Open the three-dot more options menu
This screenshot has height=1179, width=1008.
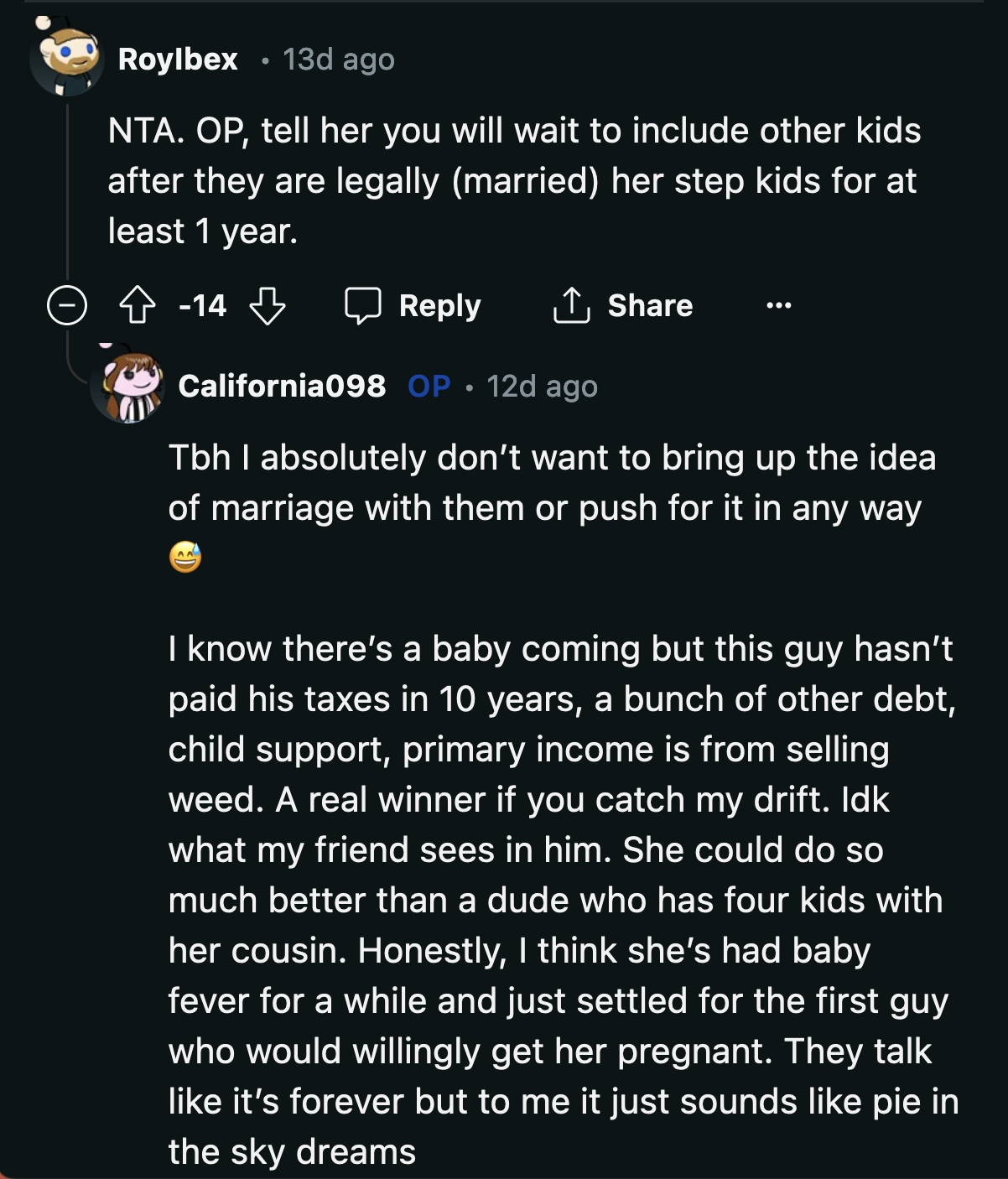point(778,305)
